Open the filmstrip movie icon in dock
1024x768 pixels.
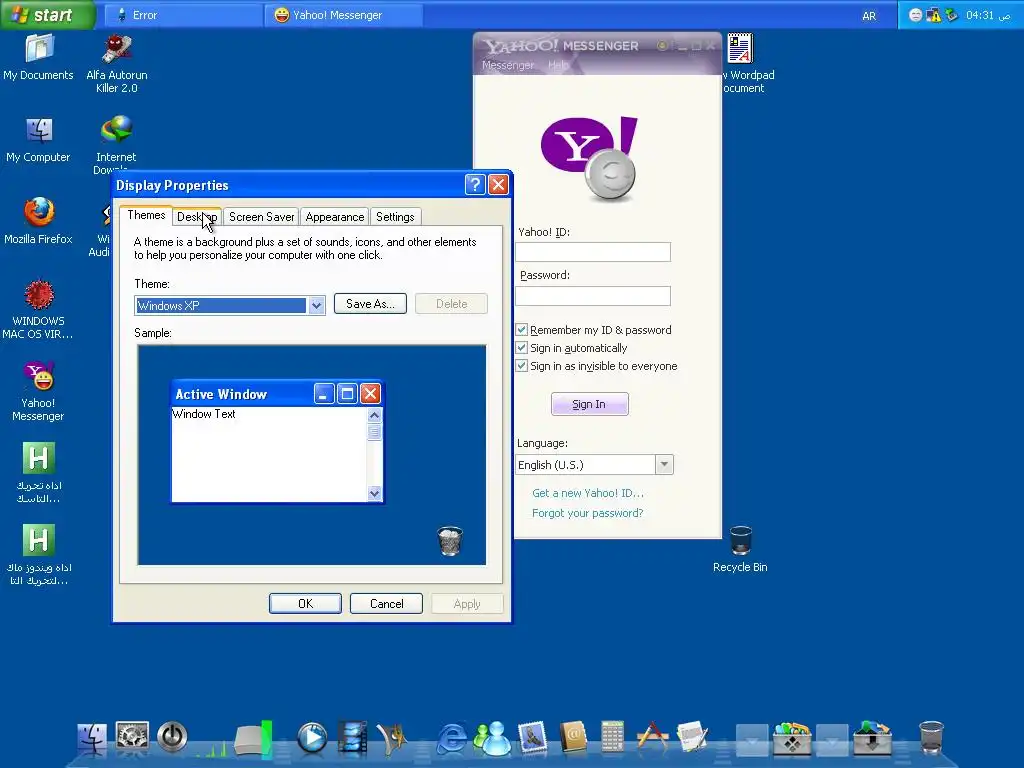(x=352, y=738)
